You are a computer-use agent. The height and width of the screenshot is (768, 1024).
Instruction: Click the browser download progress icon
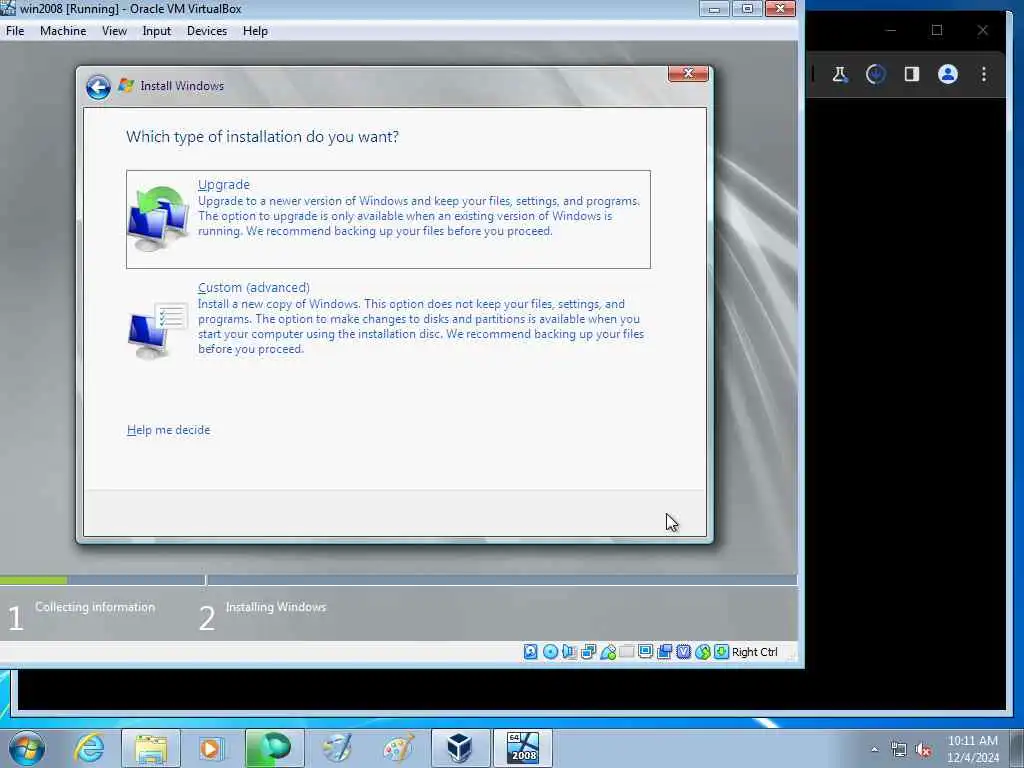click(x=876, y=74)
